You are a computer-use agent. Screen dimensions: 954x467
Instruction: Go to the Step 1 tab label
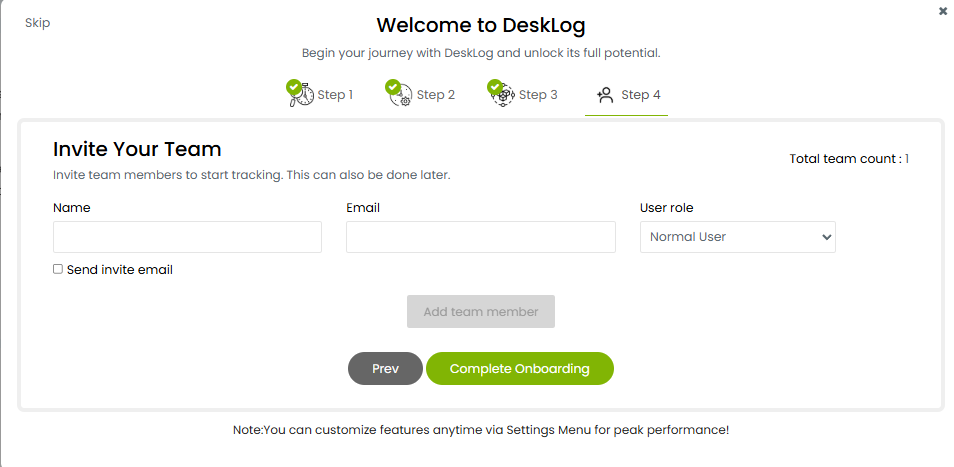coord(335,95)
